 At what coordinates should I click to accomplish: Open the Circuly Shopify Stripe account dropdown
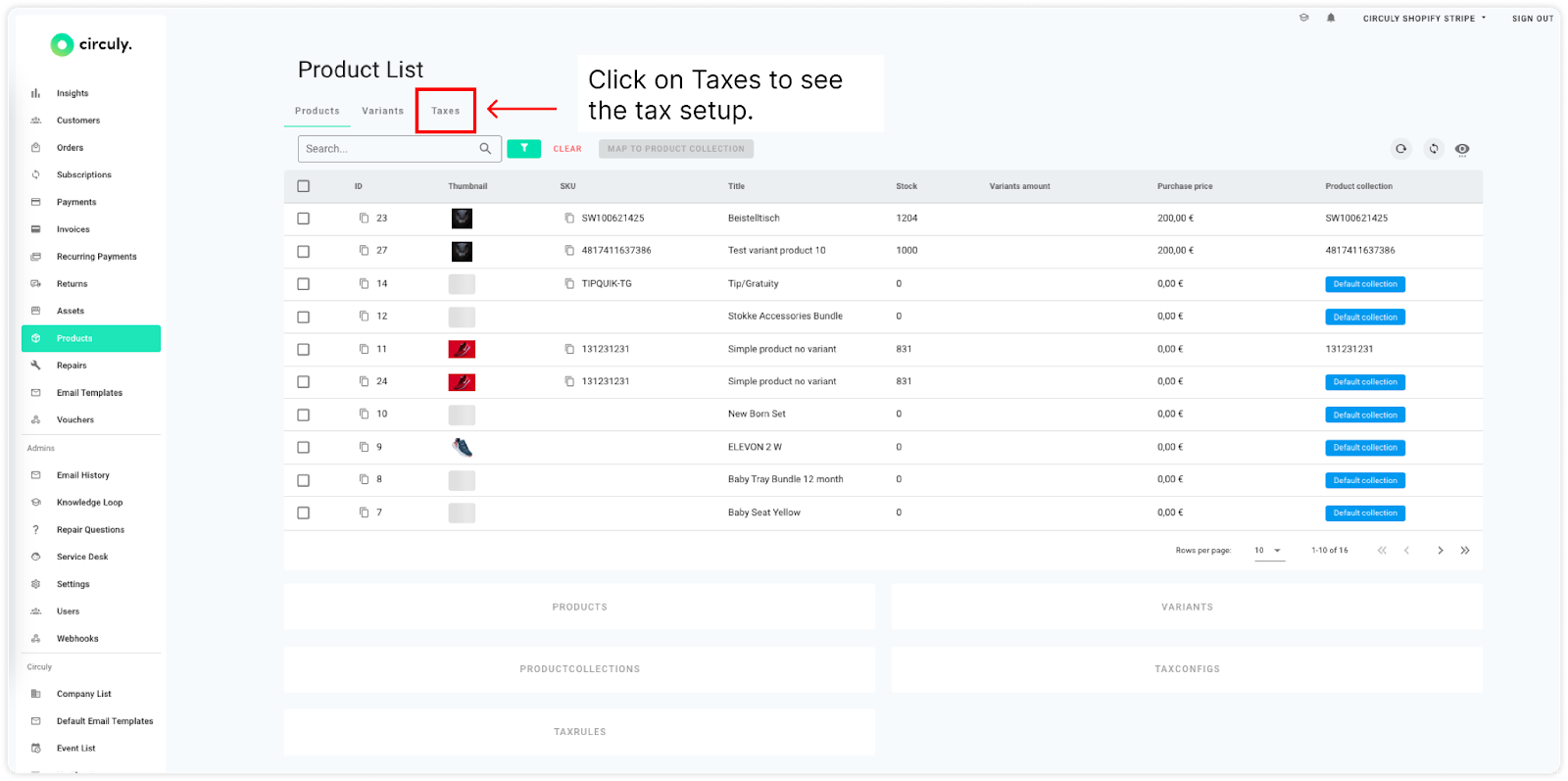point(1424,19)
